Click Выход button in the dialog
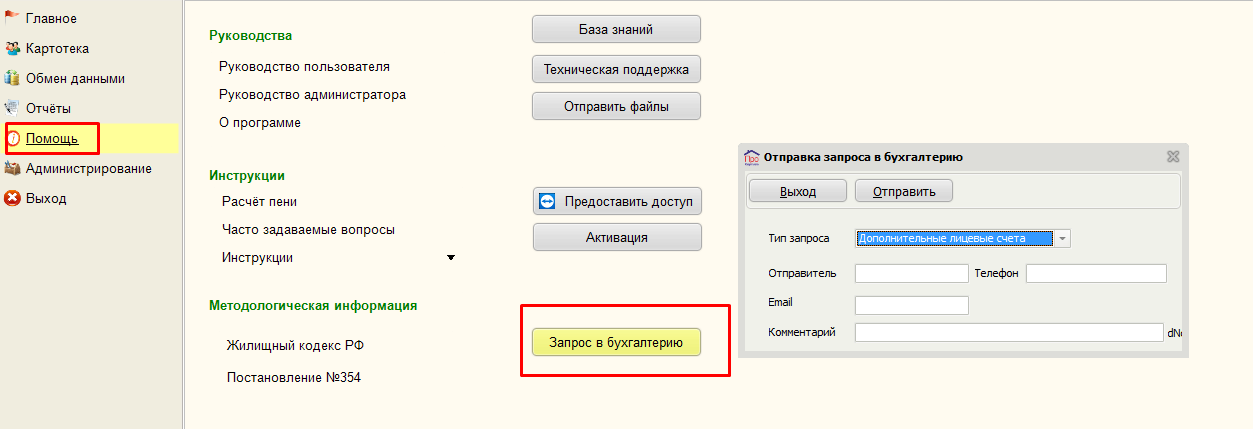The height and width of the screenshot is (429, 1253). 798,191
